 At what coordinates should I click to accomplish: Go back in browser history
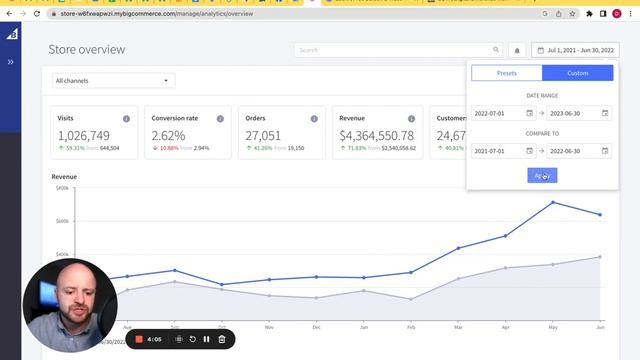9,13
